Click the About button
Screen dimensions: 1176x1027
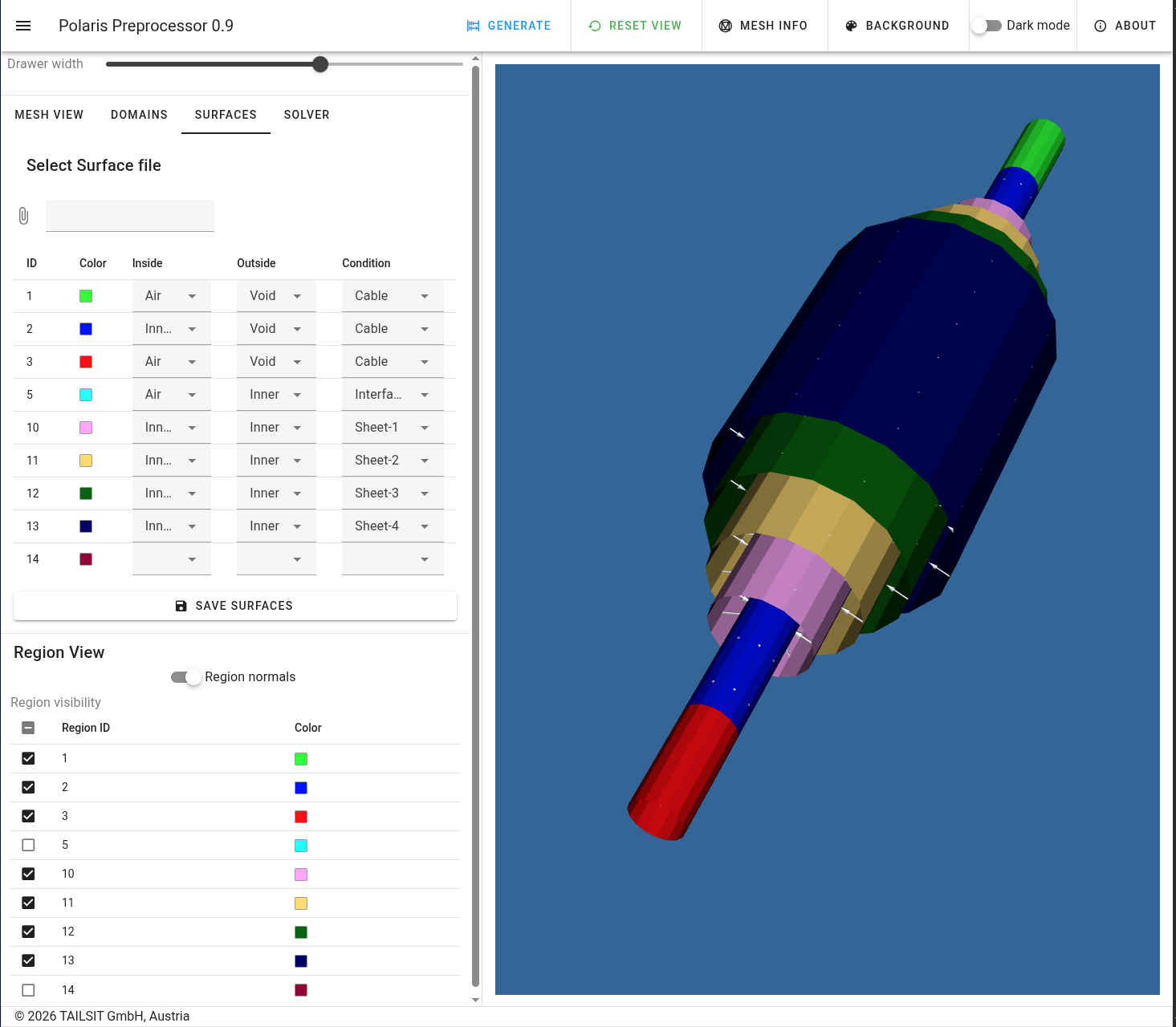(x=1125, y=26)
